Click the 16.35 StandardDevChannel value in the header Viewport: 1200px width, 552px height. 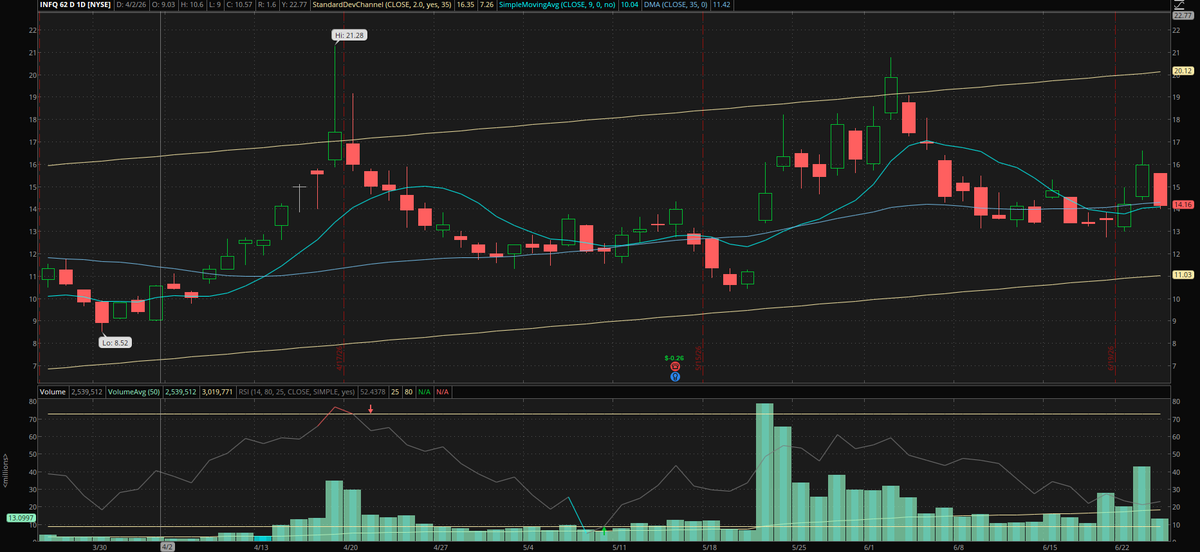[466, 5]
